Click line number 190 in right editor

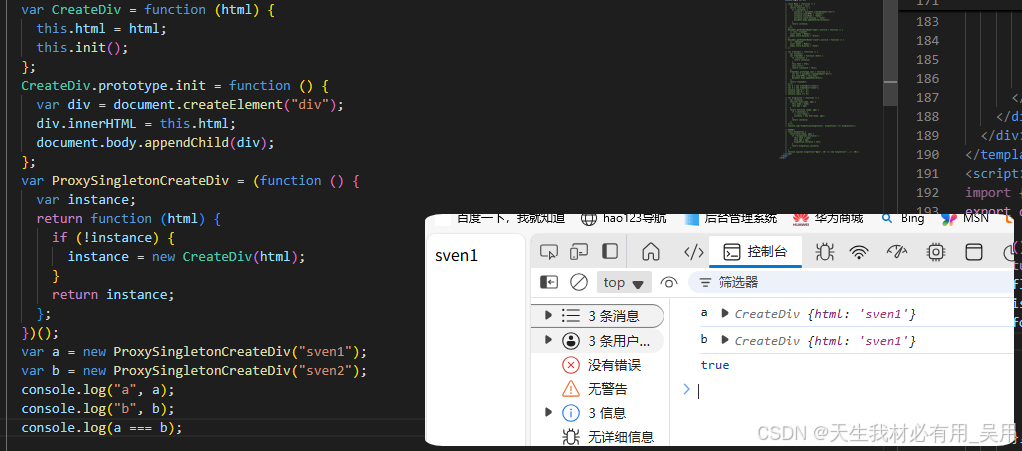tap(927, 154)
